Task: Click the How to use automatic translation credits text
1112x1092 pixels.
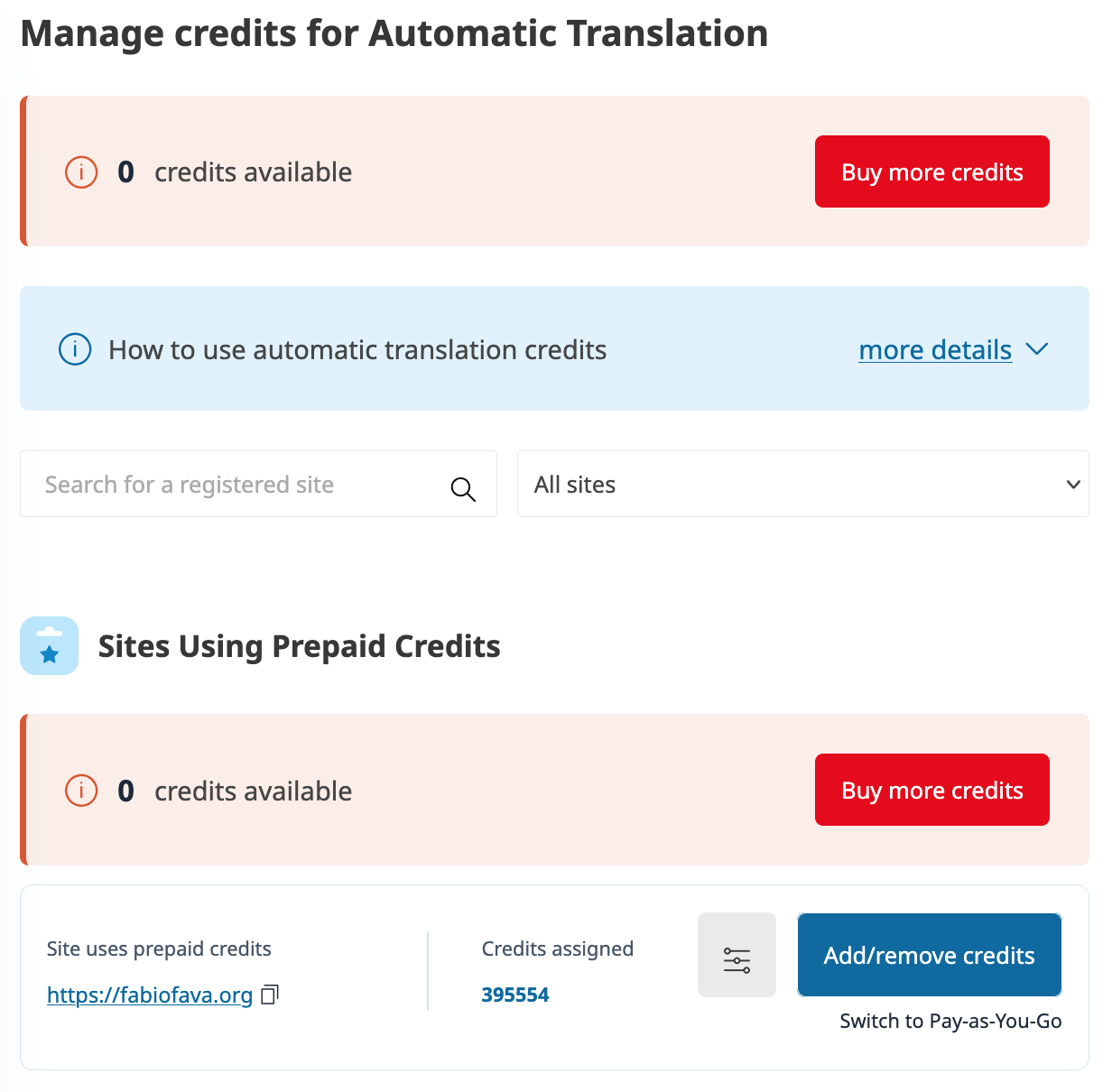Action: point(357,349)
